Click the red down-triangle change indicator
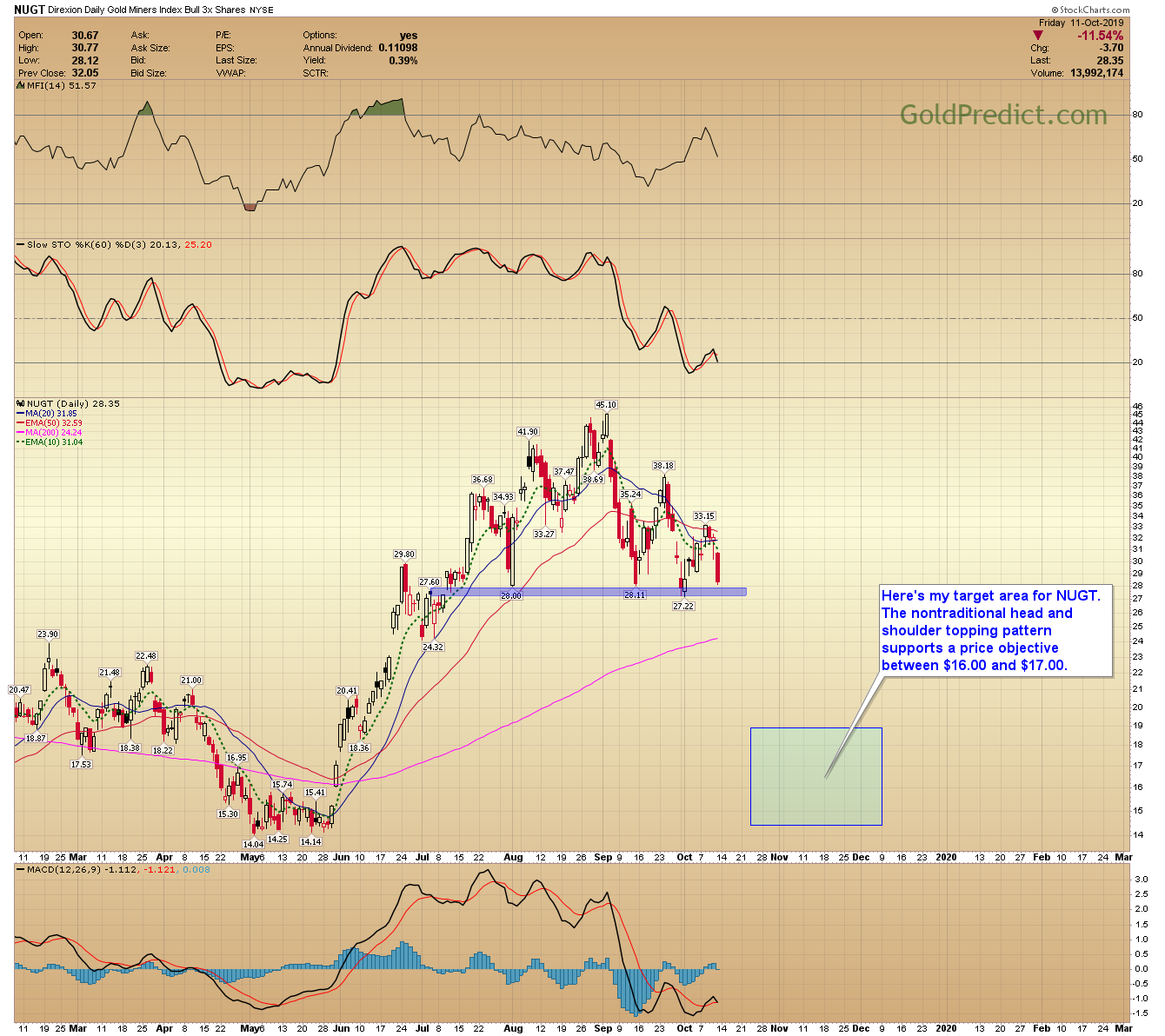Screen dimensions: 1165x1036 point(1037,36)
